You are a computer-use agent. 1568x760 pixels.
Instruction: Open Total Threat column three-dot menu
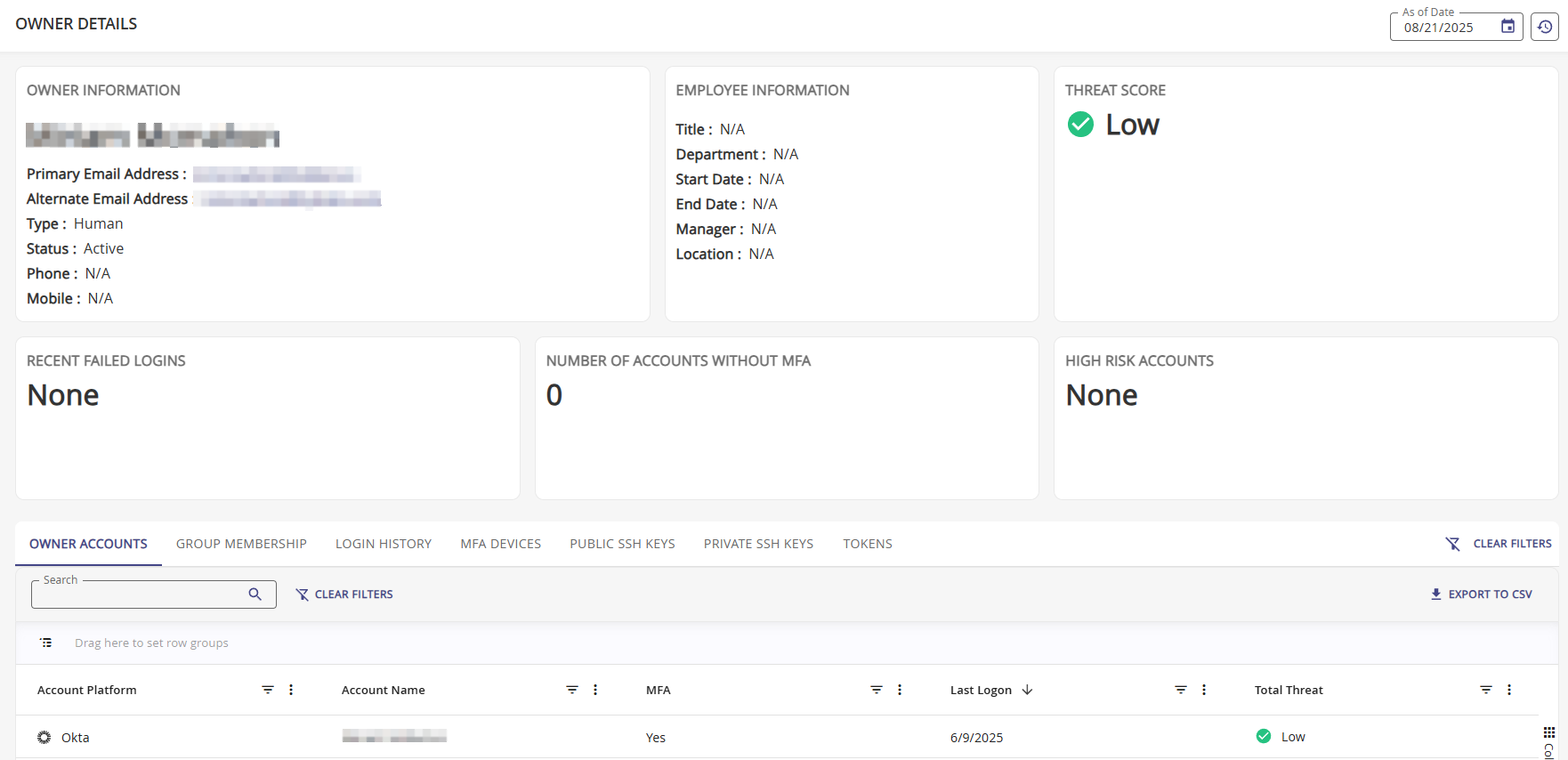(1509, 690)
